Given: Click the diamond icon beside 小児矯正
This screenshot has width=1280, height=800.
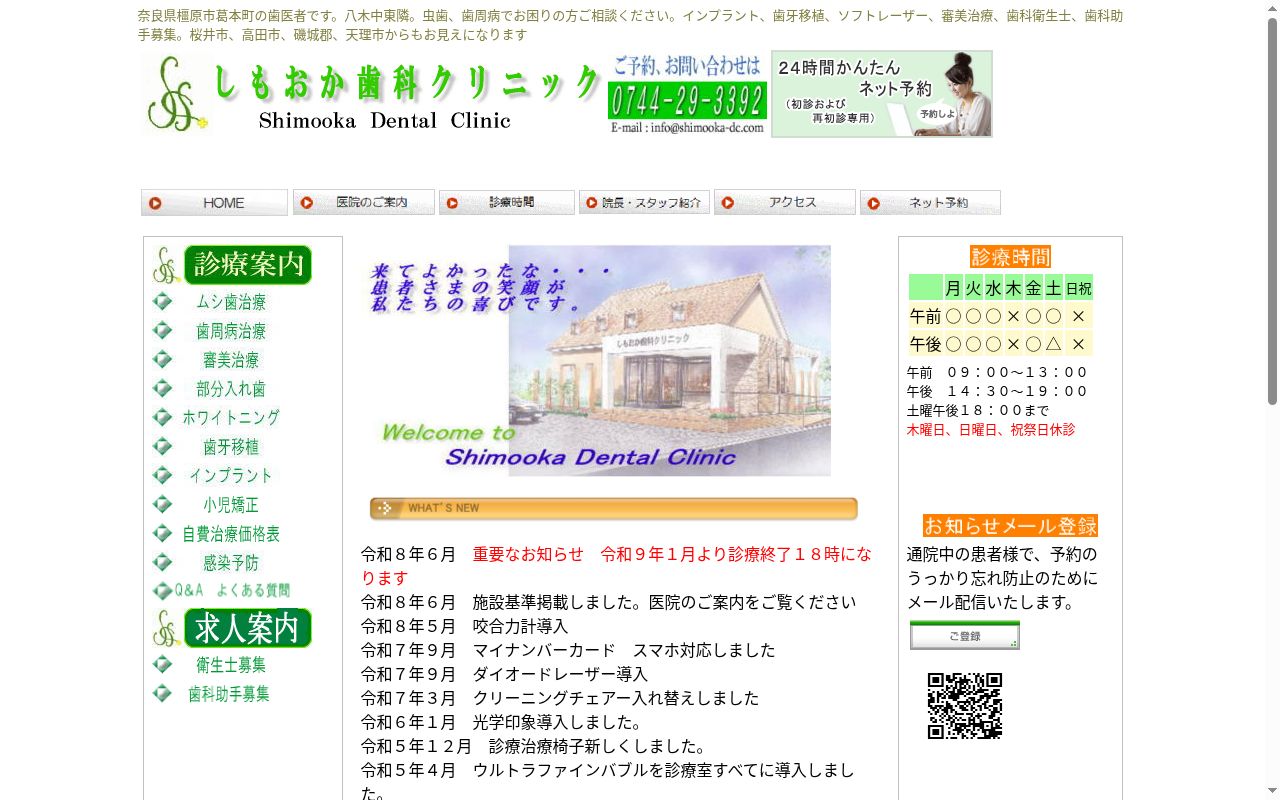Looking at the screenshot, I should [162, 504].
